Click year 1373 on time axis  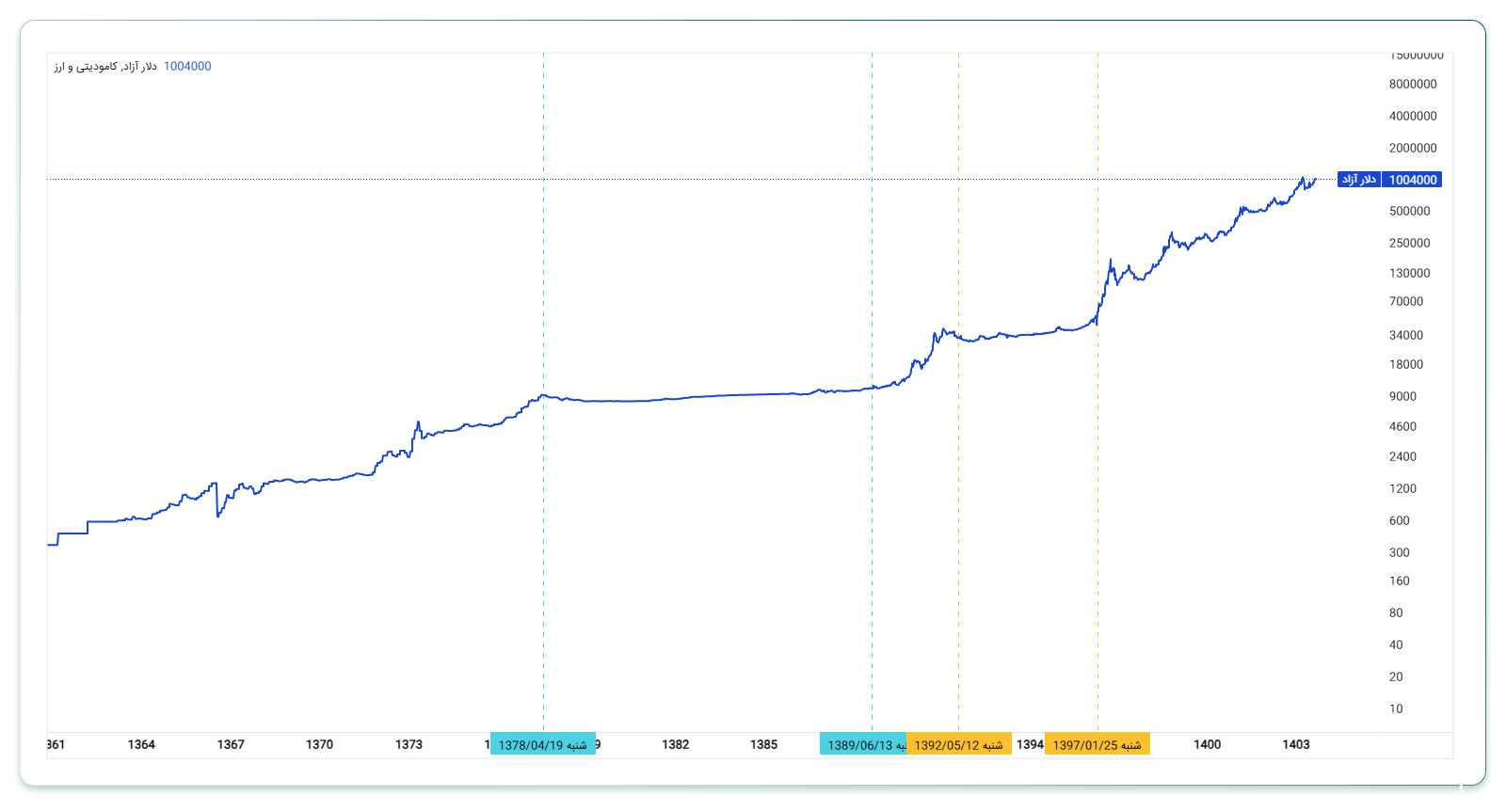[409, 744]
